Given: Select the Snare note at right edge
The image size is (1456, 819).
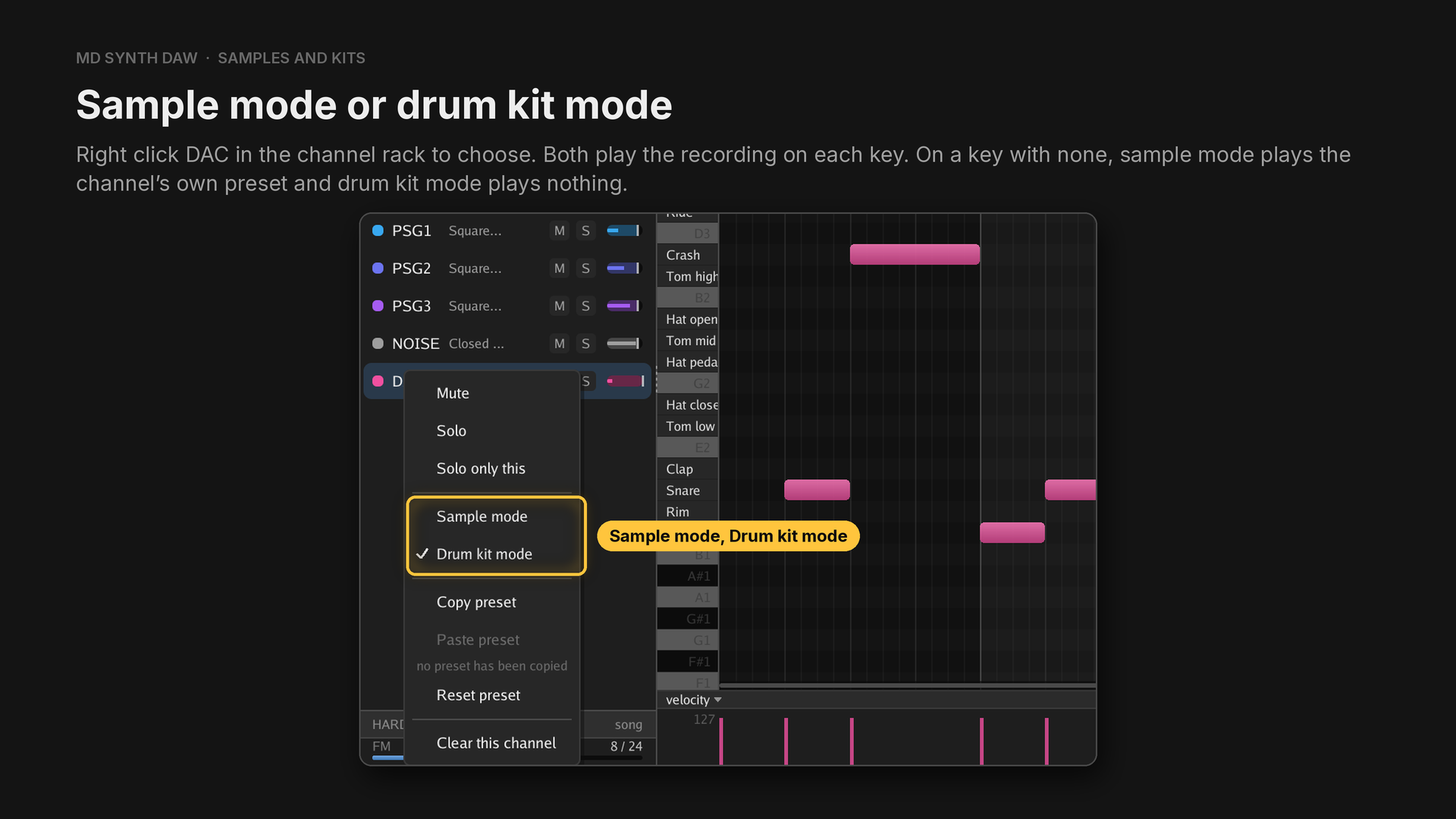Looking at the screenshot, I should (1070, 490).
